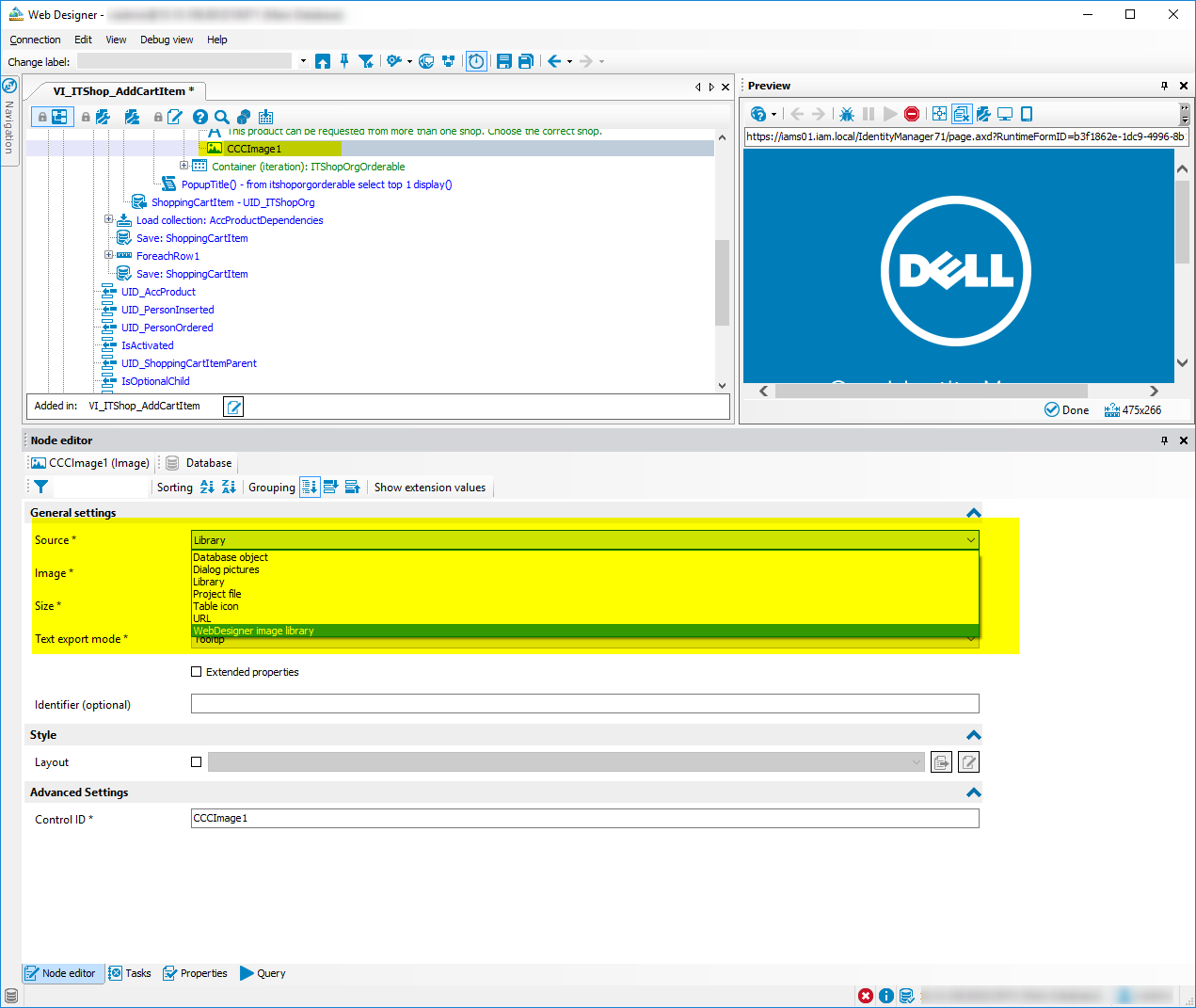Open the Change label dropdown arrow

click(x=303, y=61)
